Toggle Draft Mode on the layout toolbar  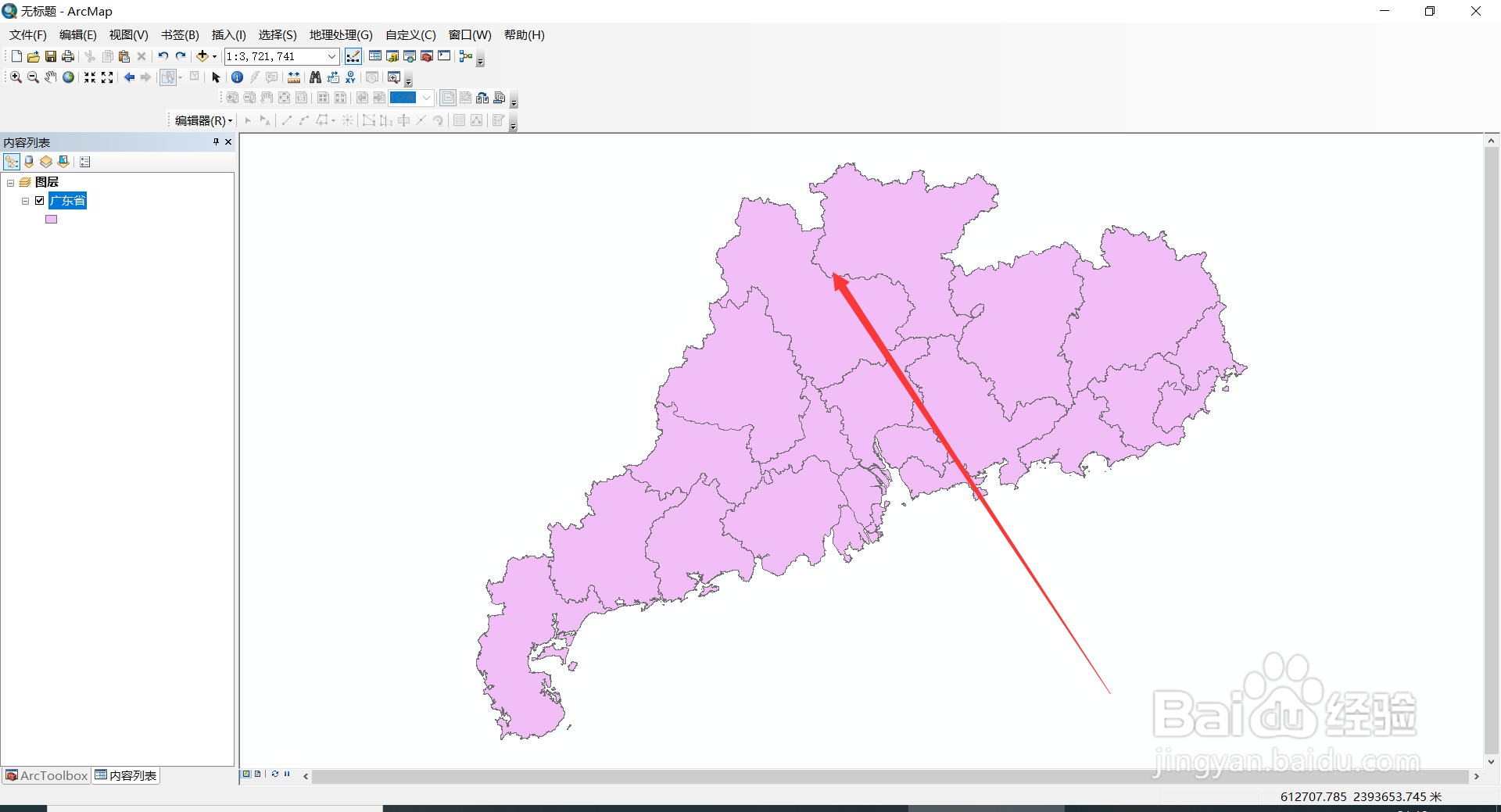[x=448, y=98]
